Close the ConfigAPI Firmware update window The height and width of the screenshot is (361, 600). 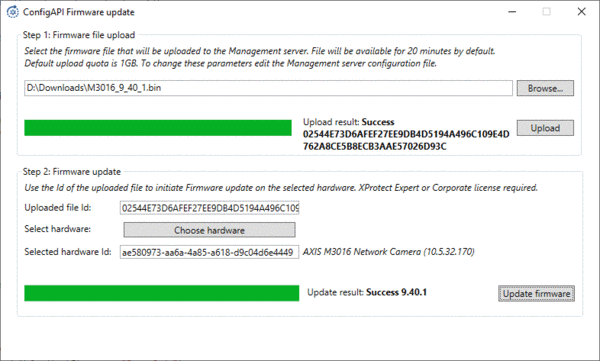click(582, 12)
